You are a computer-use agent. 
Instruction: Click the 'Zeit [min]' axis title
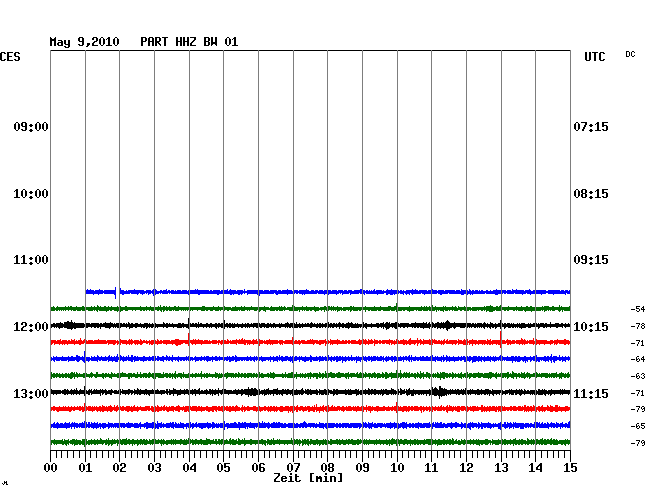(308, 479)
